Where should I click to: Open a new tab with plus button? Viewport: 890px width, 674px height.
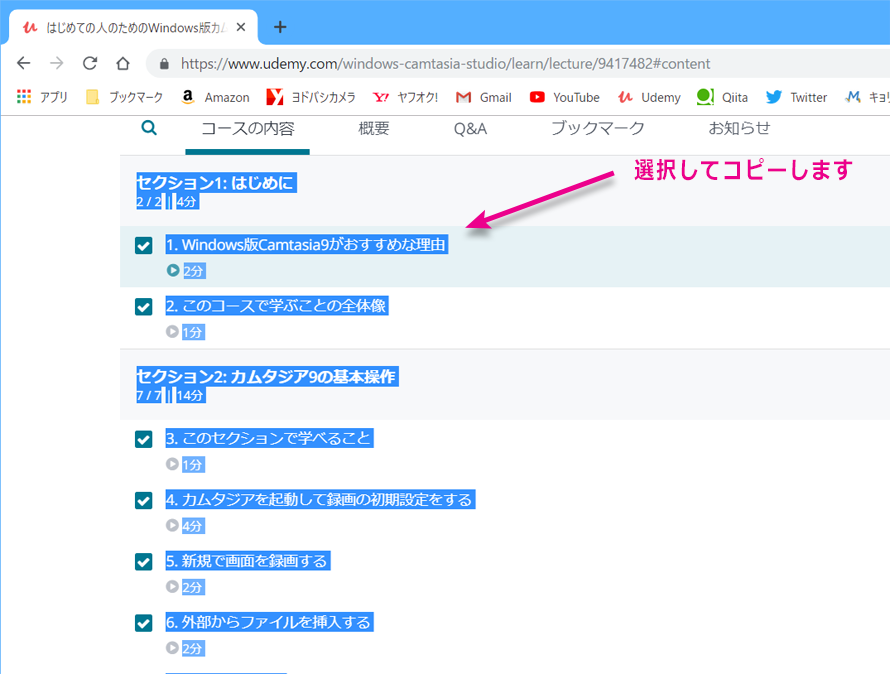tap(280, 27)
